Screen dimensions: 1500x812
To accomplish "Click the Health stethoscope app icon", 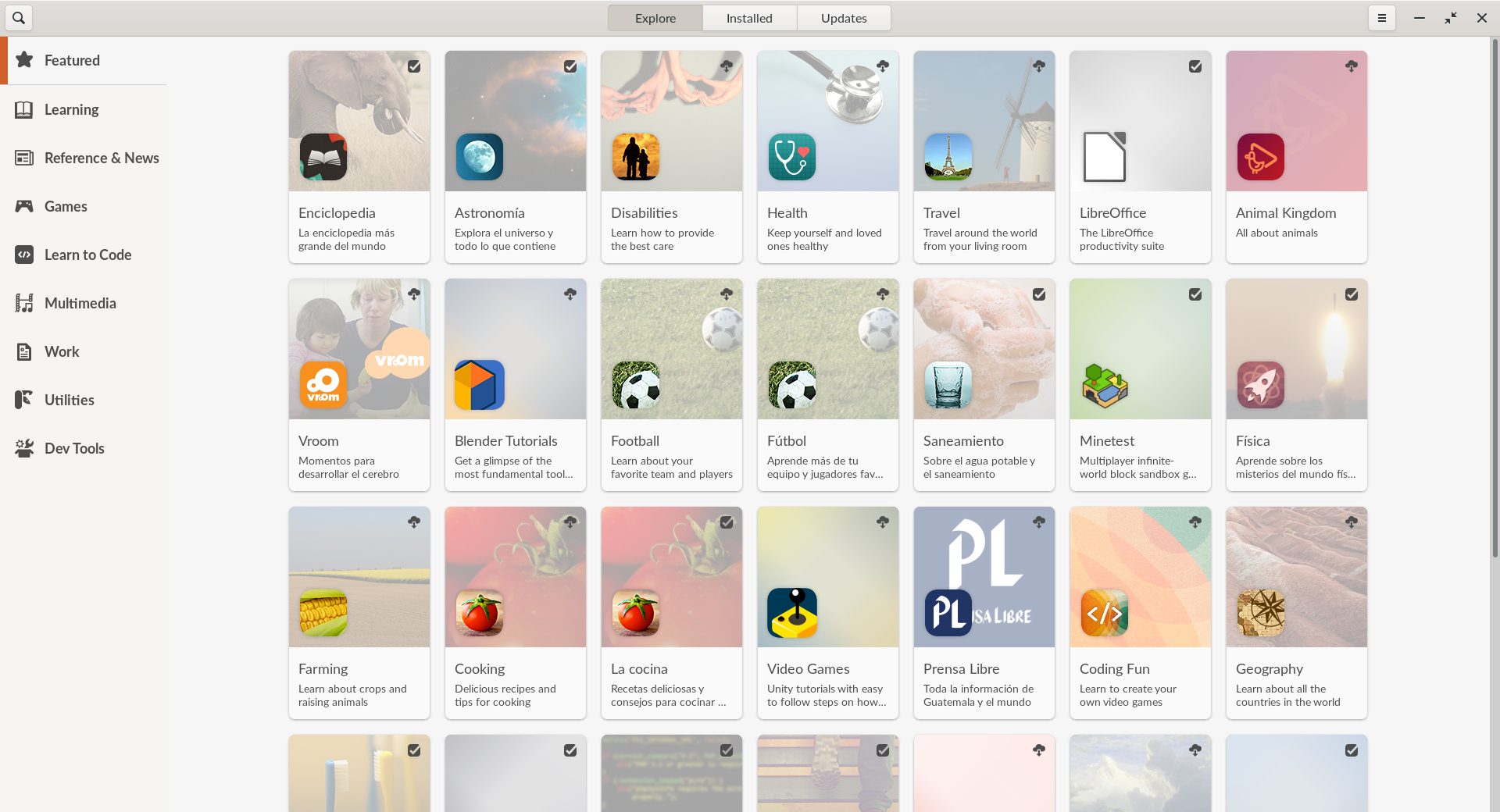I will pyautogui.click(x=792, y=157).
